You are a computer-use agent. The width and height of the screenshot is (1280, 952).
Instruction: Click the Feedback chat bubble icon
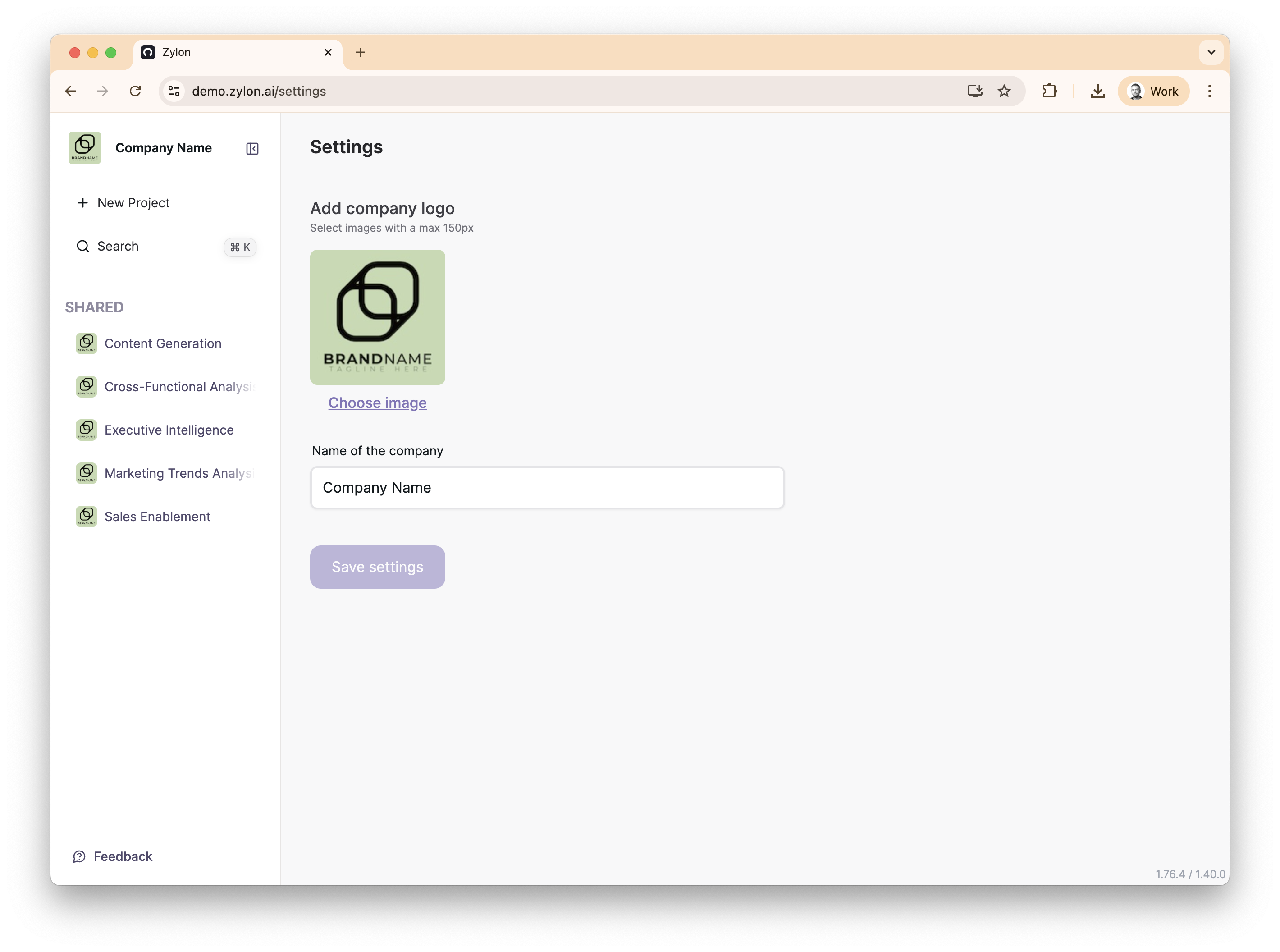coord(79,857)
